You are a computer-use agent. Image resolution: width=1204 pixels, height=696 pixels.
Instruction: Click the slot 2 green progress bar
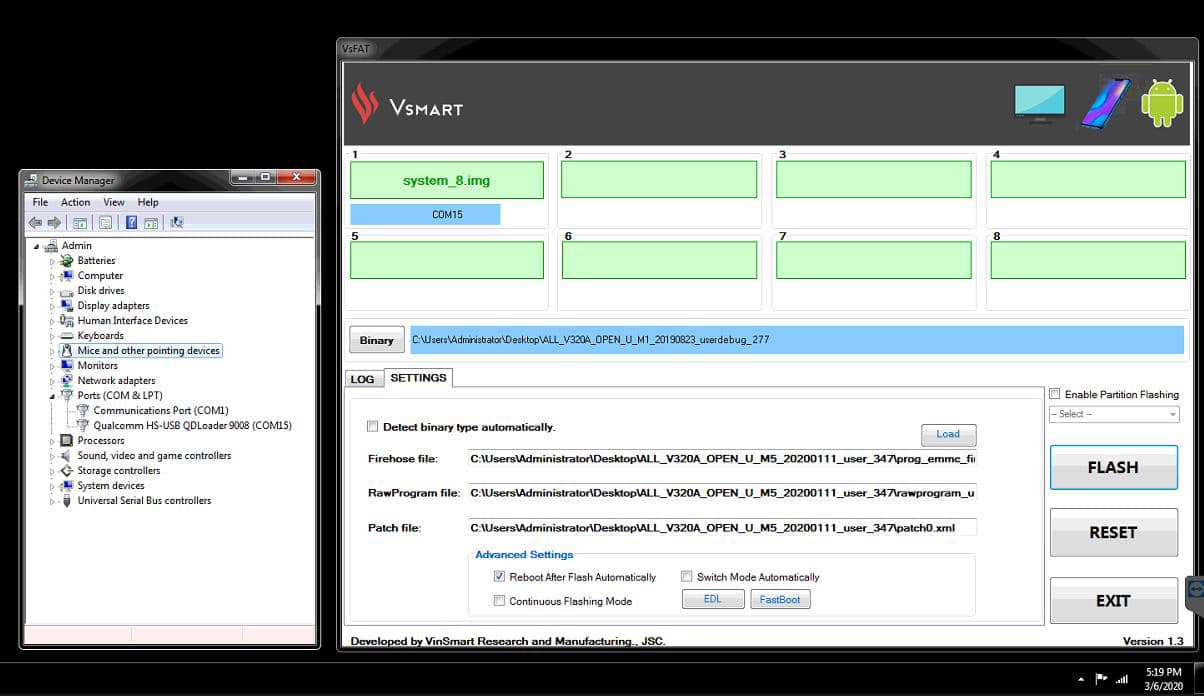coord(659,179)
